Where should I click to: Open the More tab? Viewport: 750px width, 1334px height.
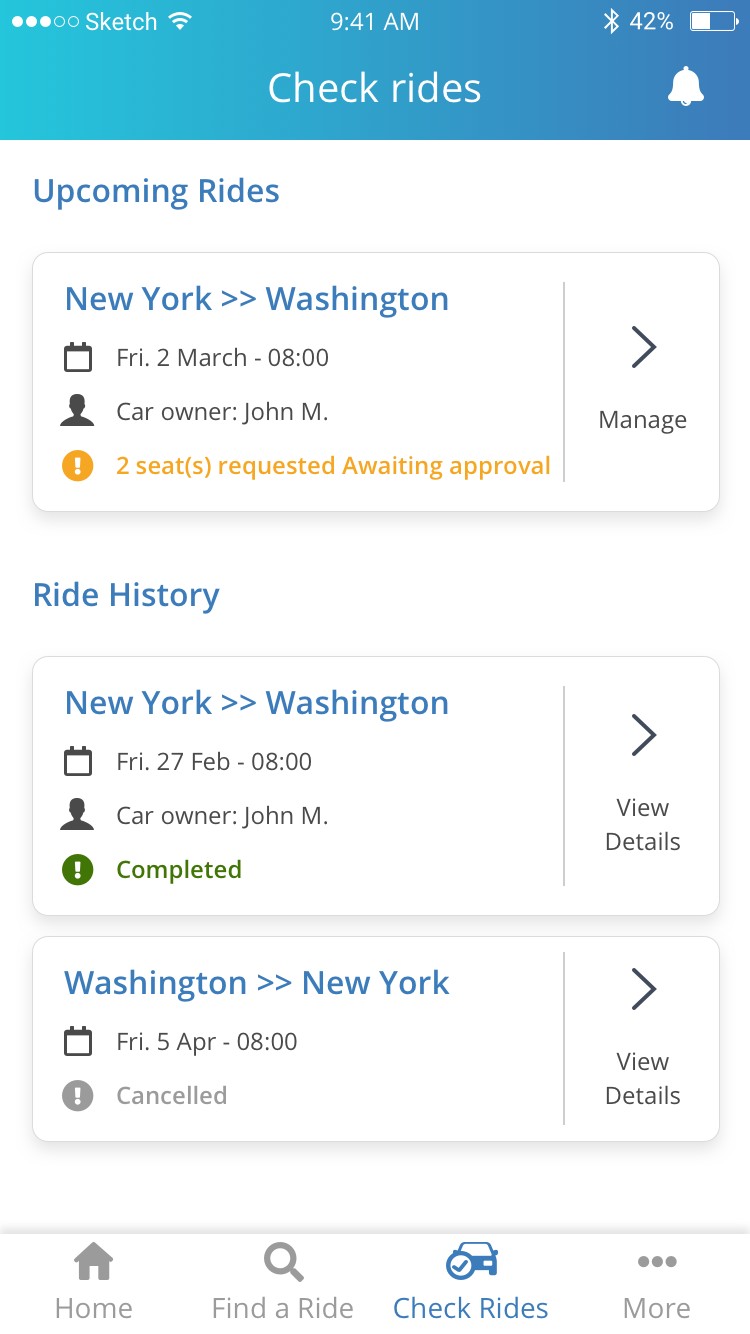[x=656, y=1282]
